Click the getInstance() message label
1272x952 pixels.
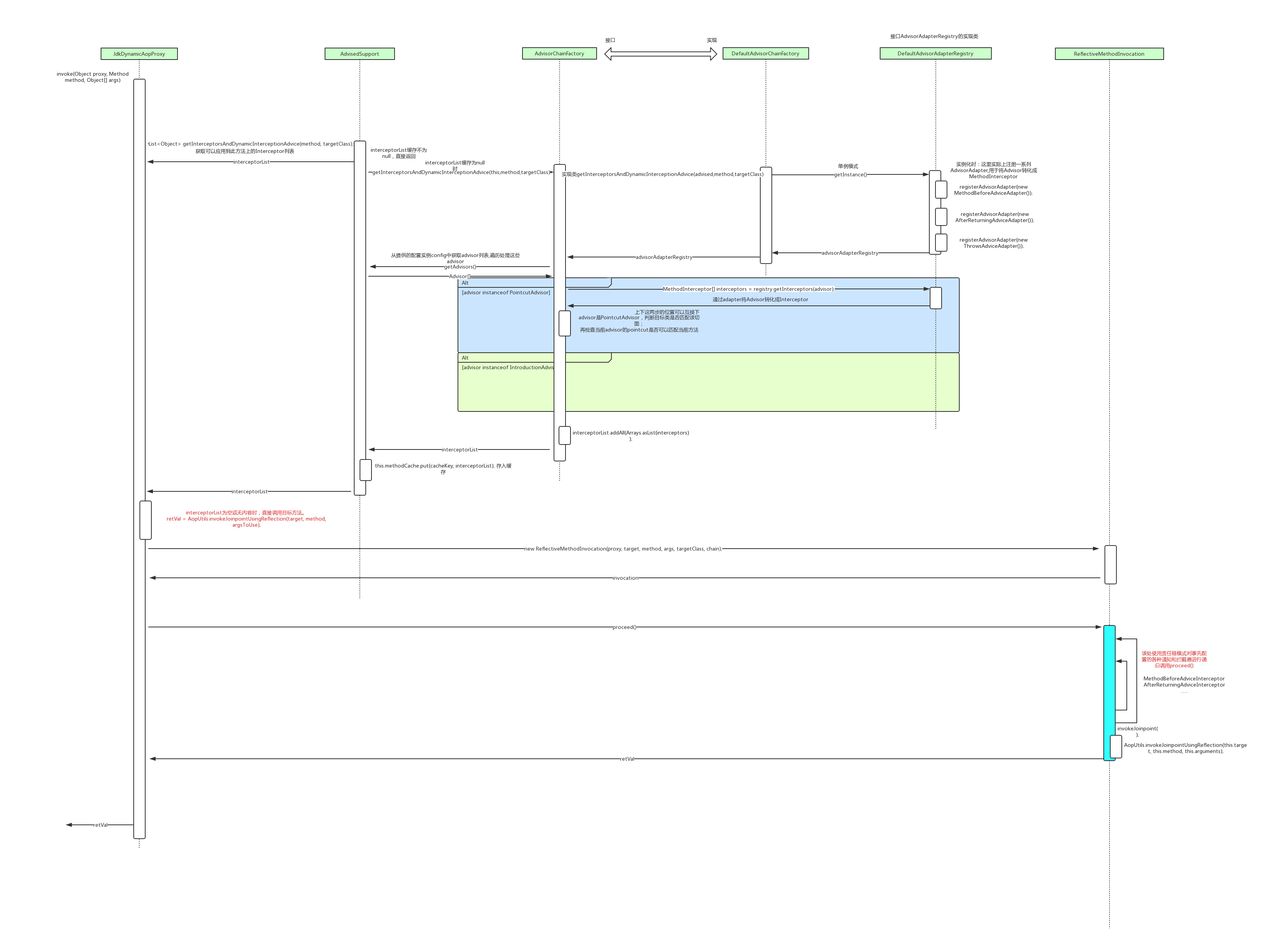pyautogui.click(x=851, y=174)
